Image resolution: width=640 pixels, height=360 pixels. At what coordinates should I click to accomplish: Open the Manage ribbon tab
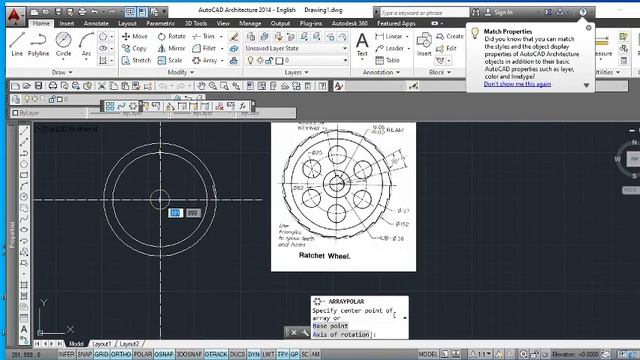250,24
